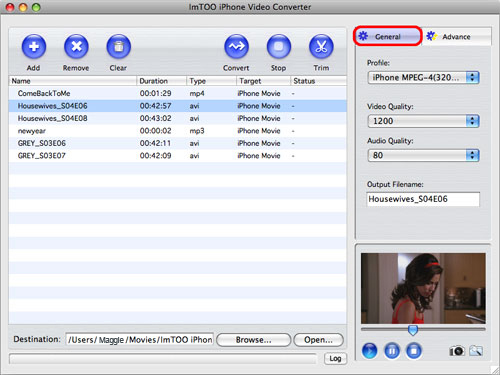Sort by the Type column header

211,81
